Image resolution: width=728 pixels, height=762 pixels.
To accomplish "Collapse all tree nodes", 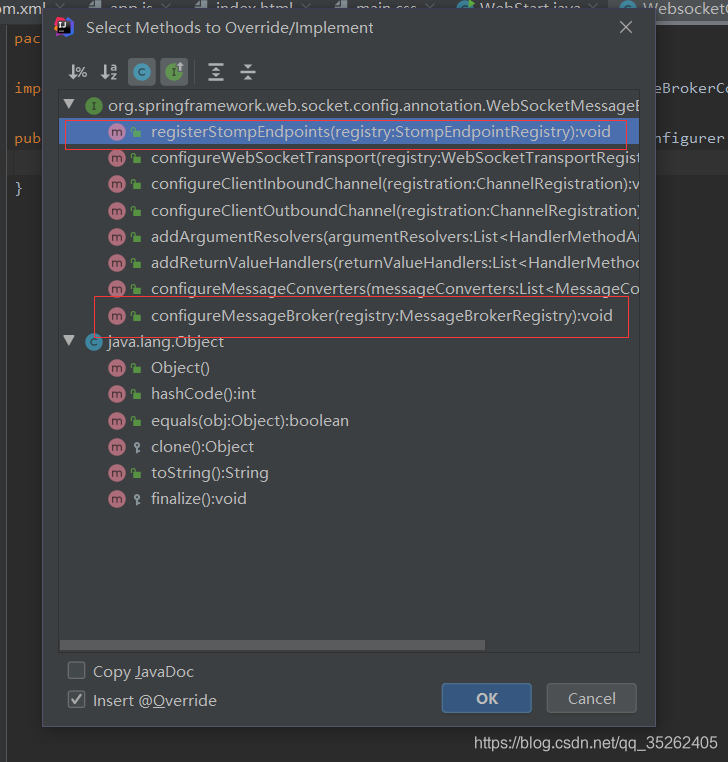I will [248, 72].
